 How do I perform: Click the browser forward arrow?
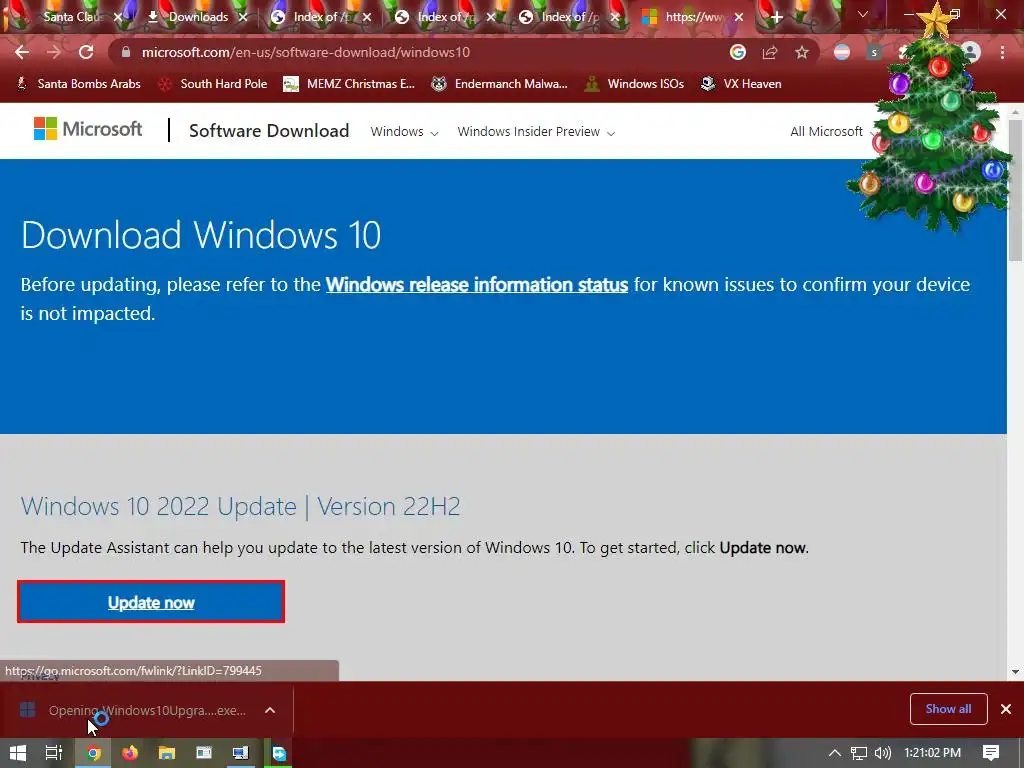54,52
